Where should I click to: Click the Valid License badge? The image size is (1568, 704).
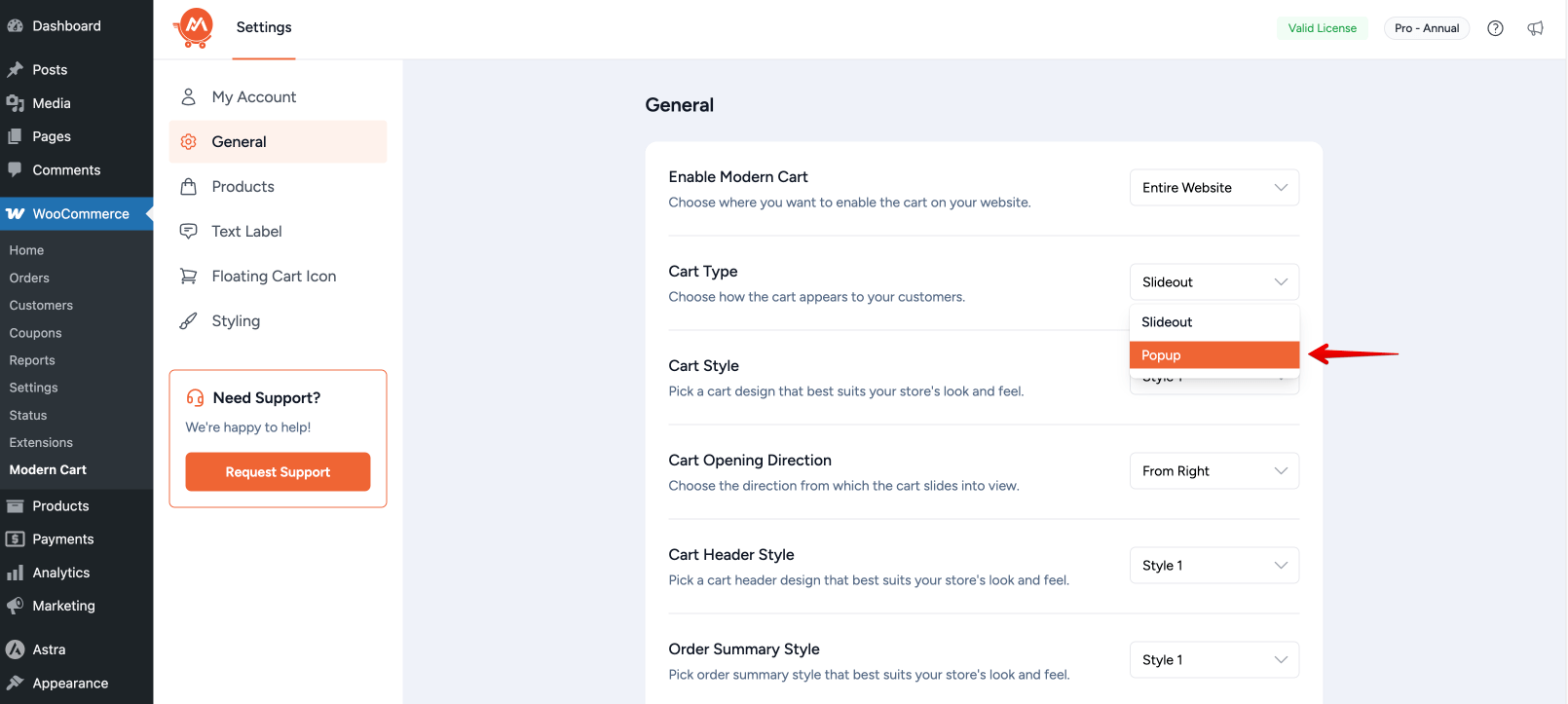1322,28
